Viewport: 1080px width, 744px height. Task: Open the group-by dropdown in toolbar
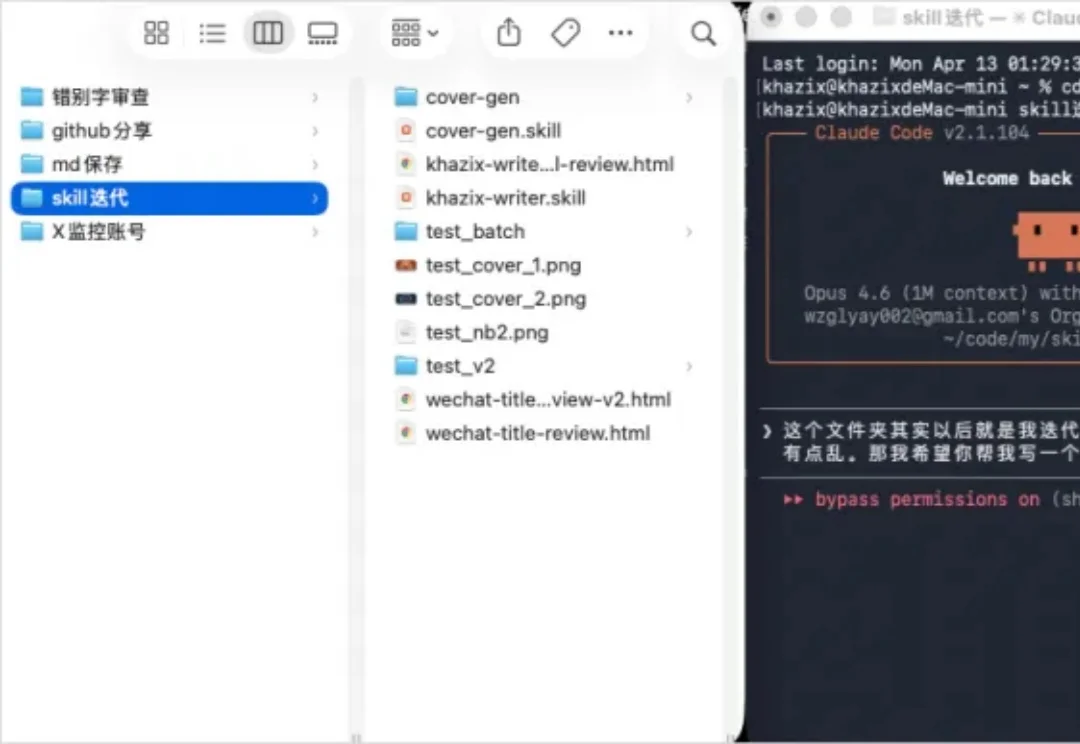(415, 33)
